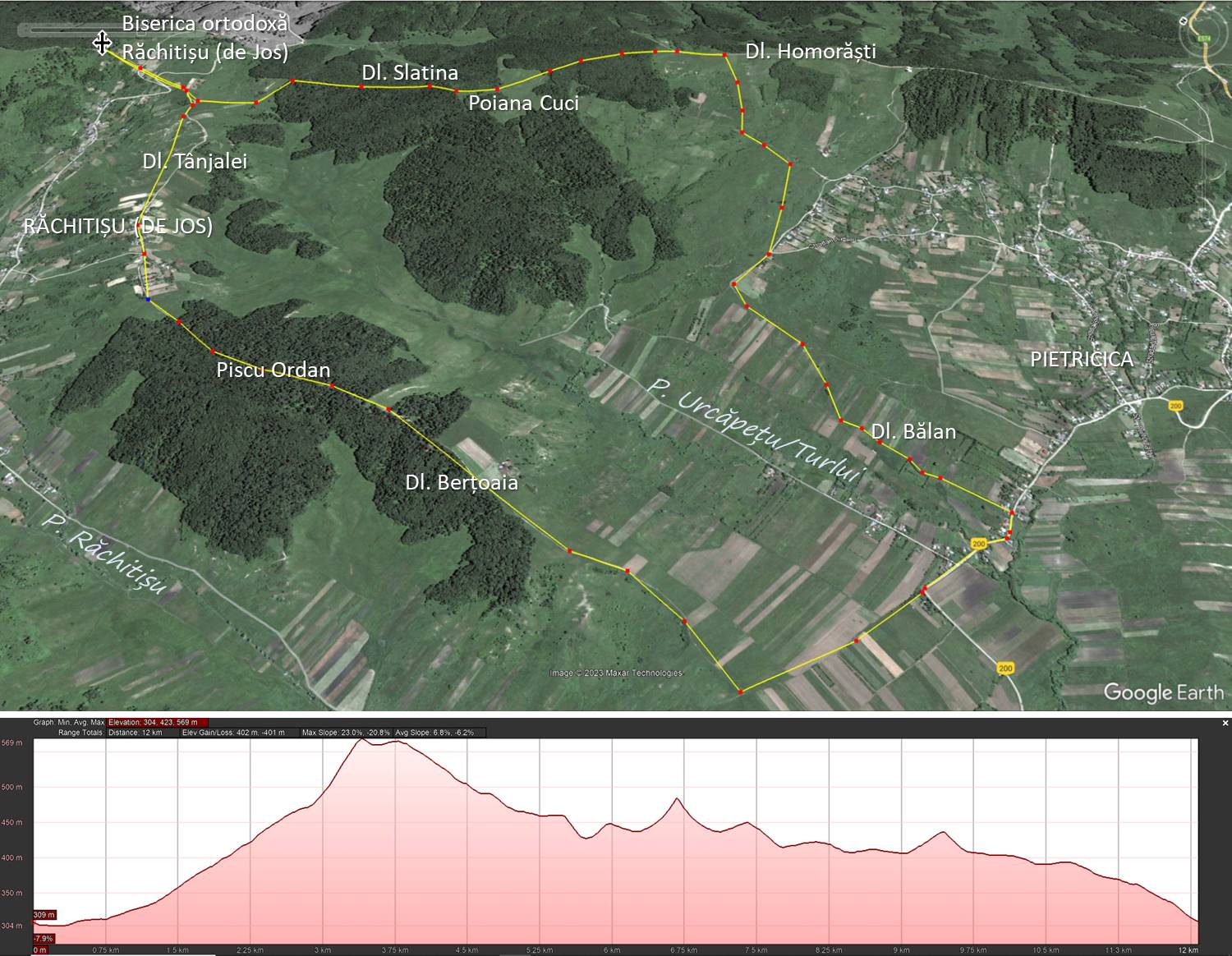Select the Max Slope statistic box
Viewport: 1232px width, 956px height.
(x=345, y=732)
